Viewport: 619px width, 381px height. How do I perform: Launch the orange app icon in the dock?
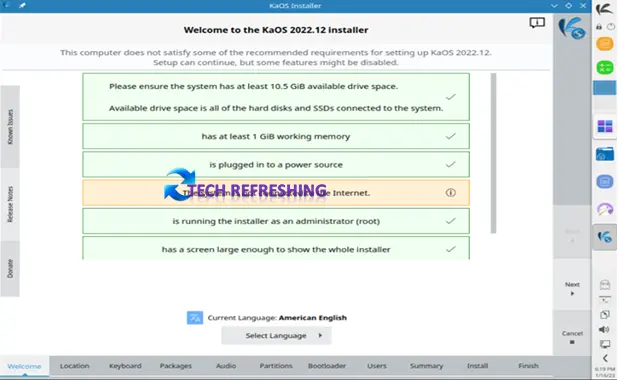pos(604,43)
